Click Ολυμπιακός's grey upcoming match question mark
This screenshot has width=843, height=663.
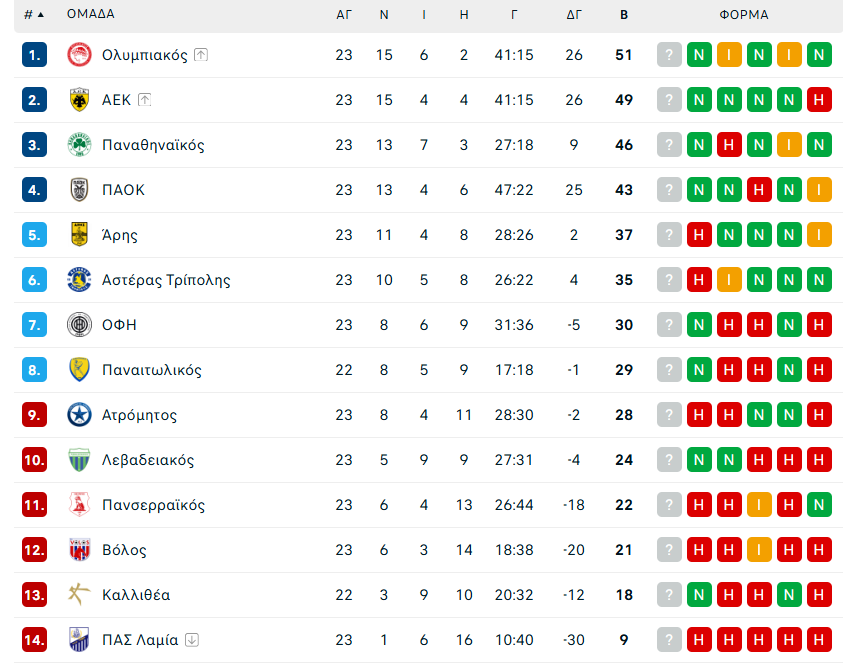(x=669, y=55)
